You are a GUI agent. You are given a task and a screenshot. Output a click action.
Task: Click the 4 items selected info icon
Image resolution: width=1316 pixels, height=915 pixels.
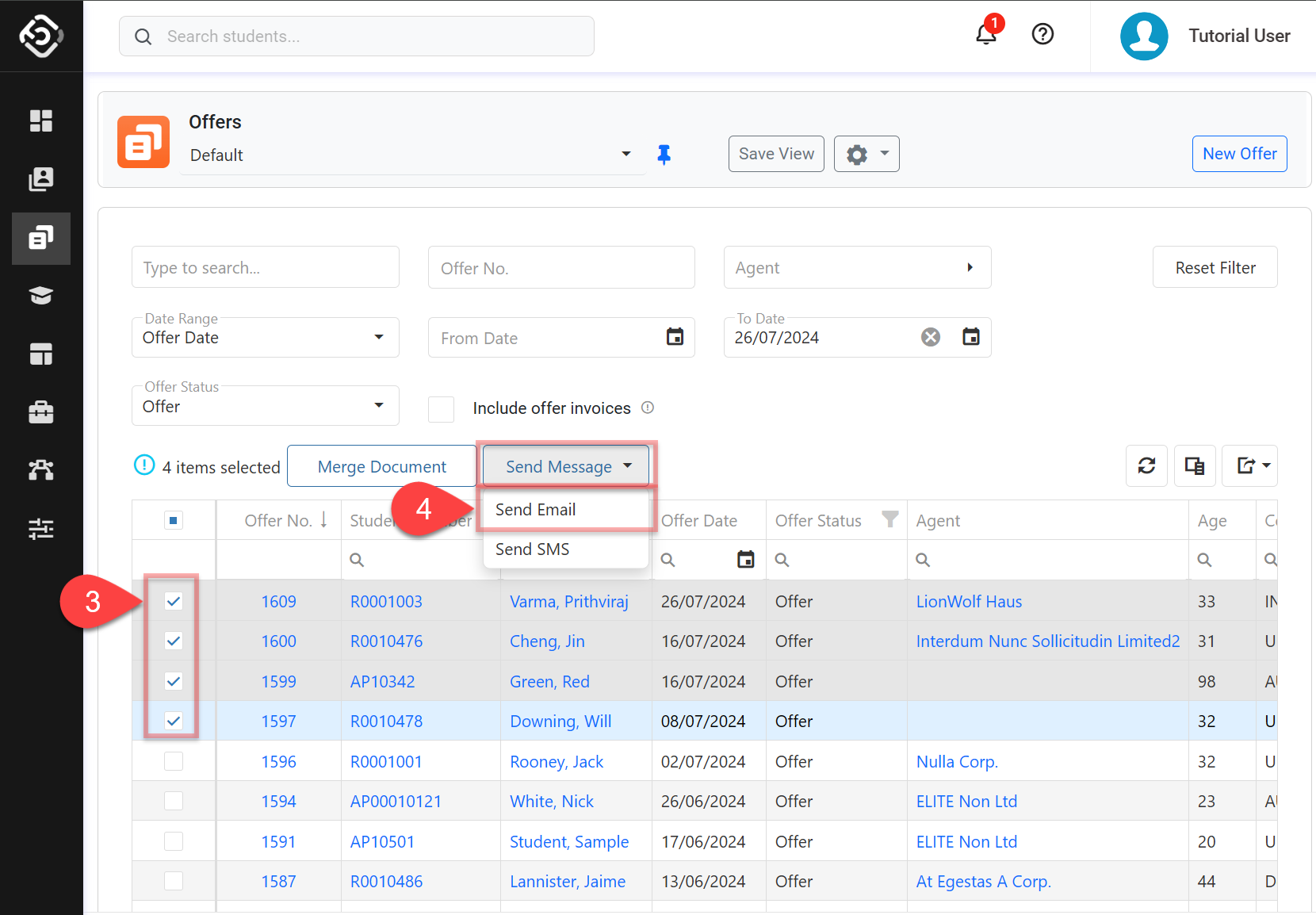(144, 465)
